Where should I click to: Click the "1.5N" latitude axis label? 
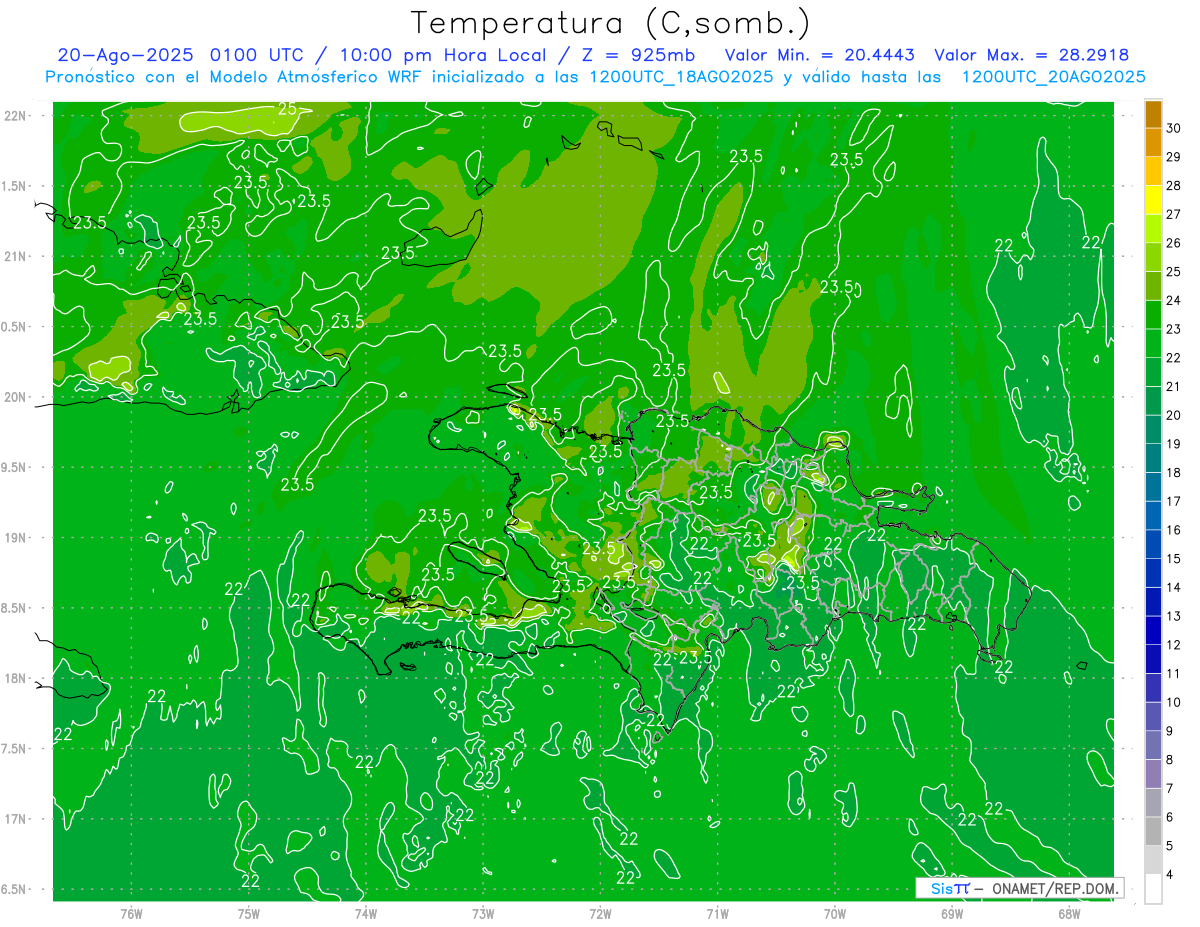click(14, 186)
